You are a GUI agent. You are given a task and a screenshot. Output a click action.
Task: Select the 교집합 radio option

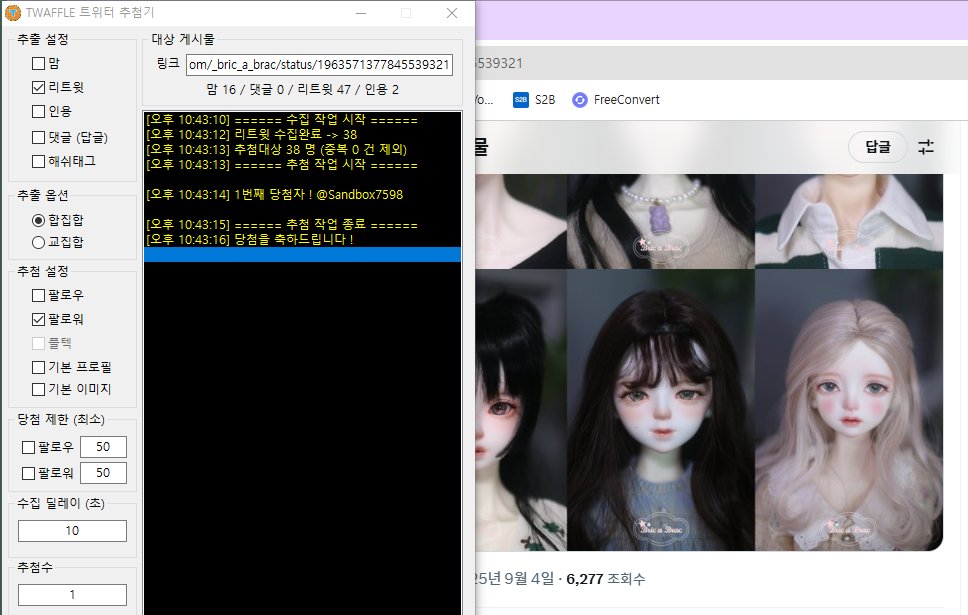pyautogui.click(x=38, y=242)
